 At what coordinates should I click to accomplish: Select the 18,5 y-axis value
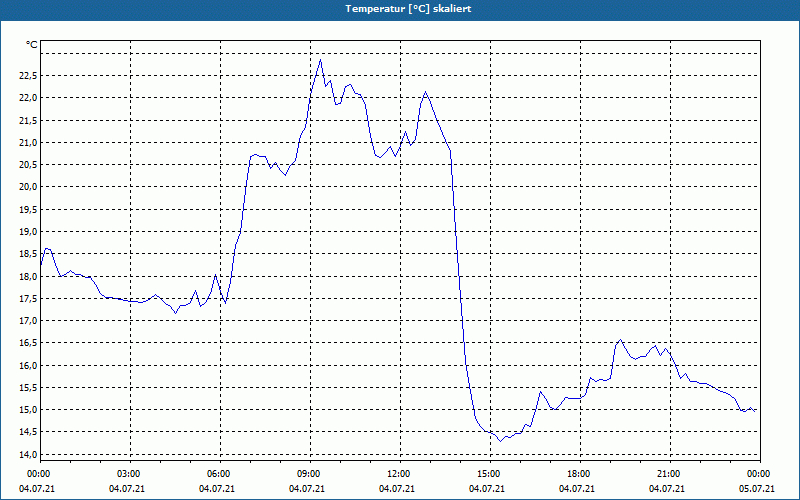[28, 254]
